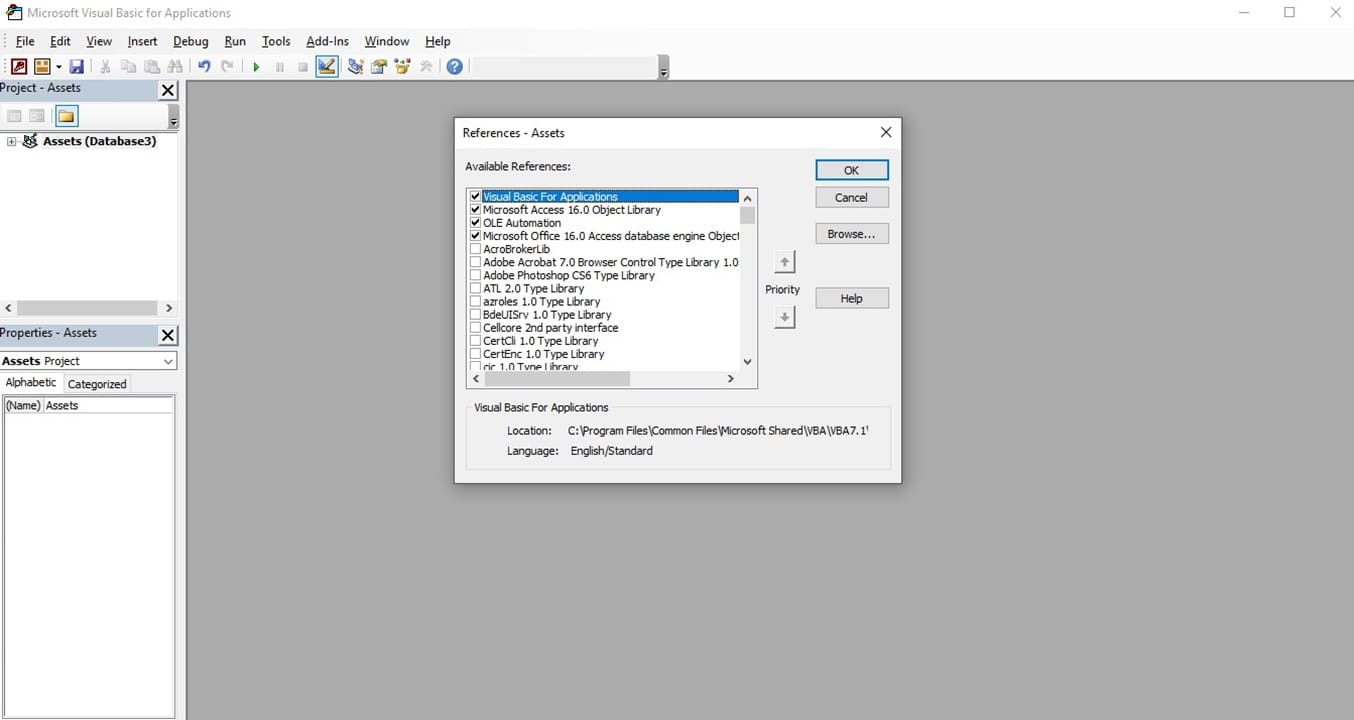This screenshot has width=1354, height=720.
Task: Click Cancel in the References dialog
Action: coord(852,198)
